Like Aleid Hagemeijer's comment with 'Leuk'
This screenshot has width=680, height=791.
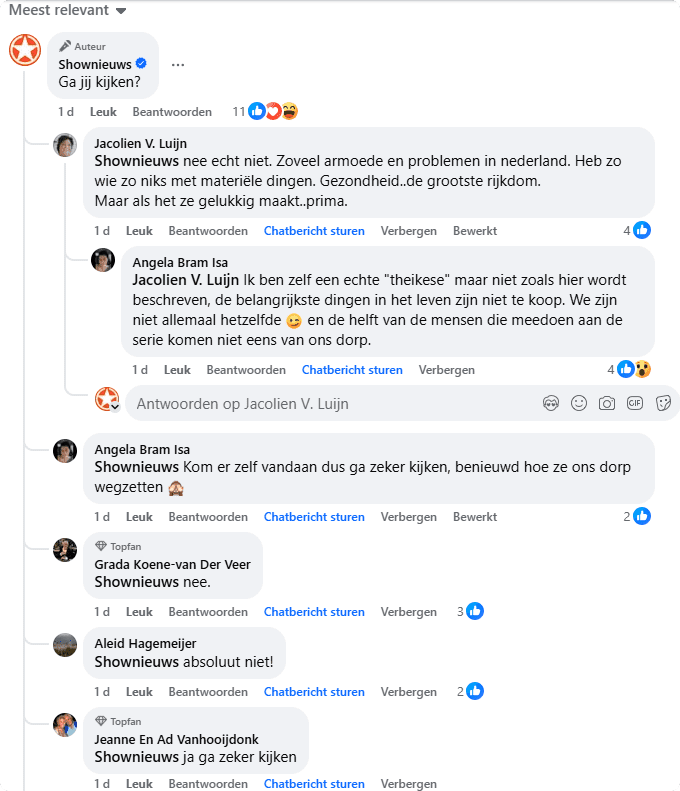pos(139,692)
